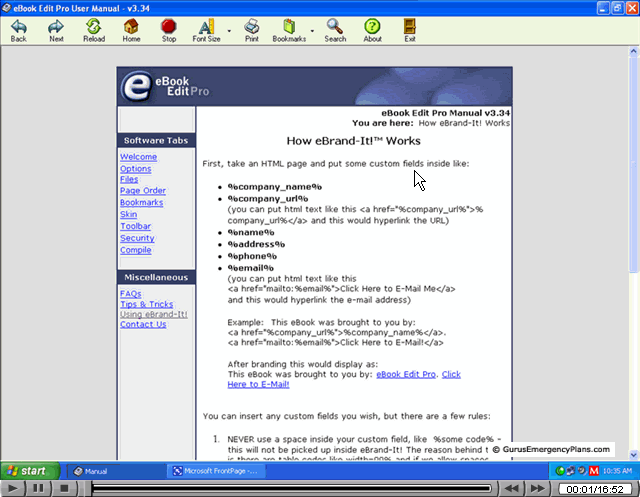The height and width of the screenshot is (497, 640).
Task: Click the red M tray icon
Action: pyautogui.click(x=594, y=471)
